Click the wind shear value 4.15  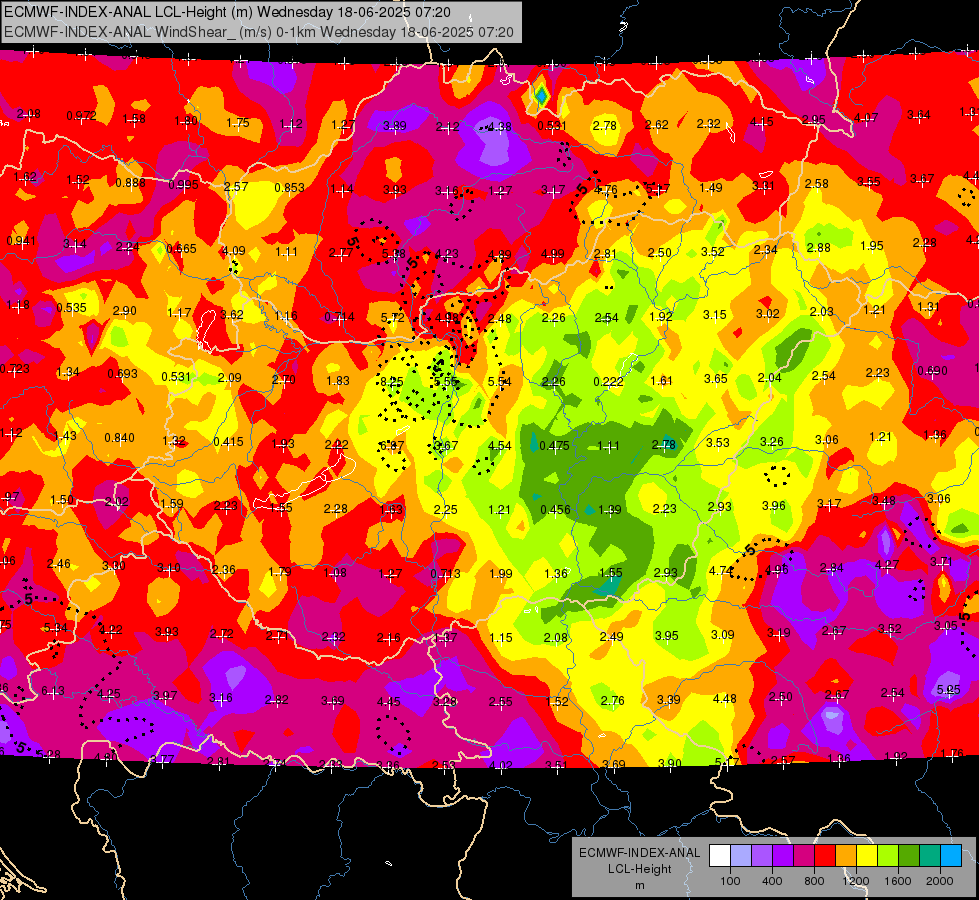[762, 122]
